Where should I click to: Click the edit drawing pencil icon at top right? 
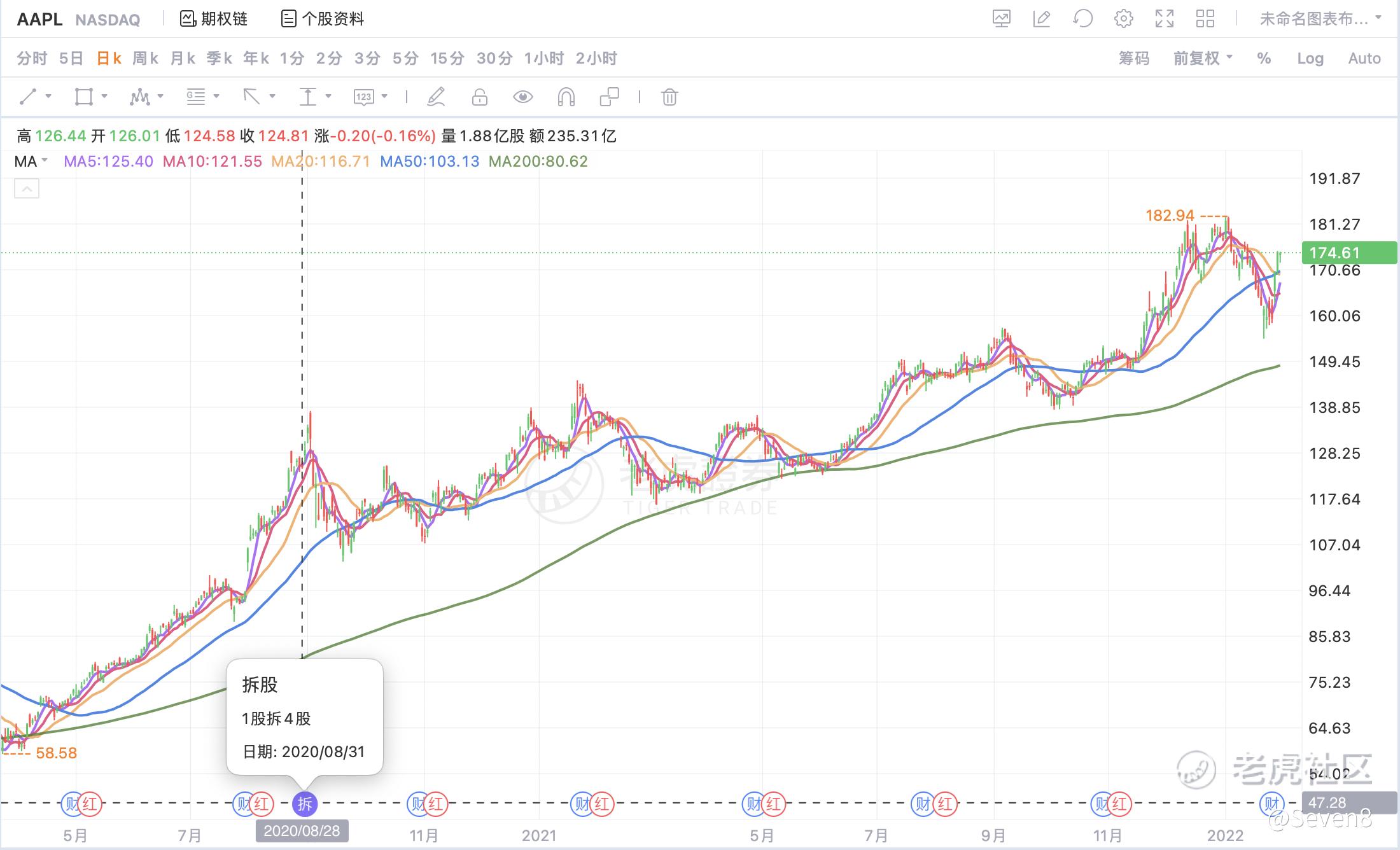pyautogui.click(x=1042, y=19)
